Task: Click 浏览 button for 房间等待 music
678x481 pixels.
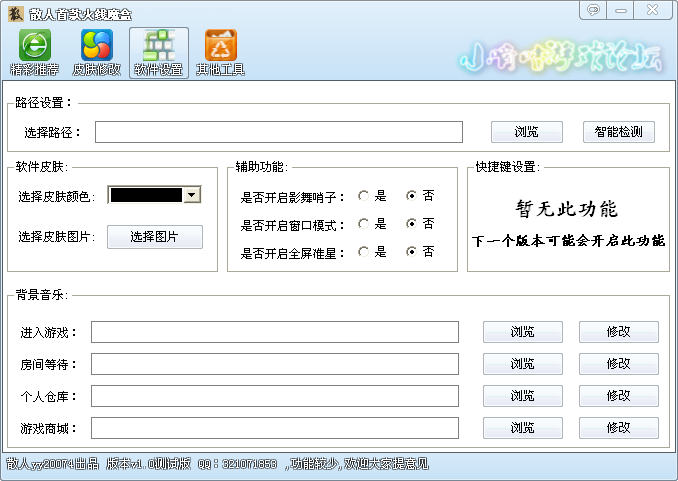Action: 523,364
